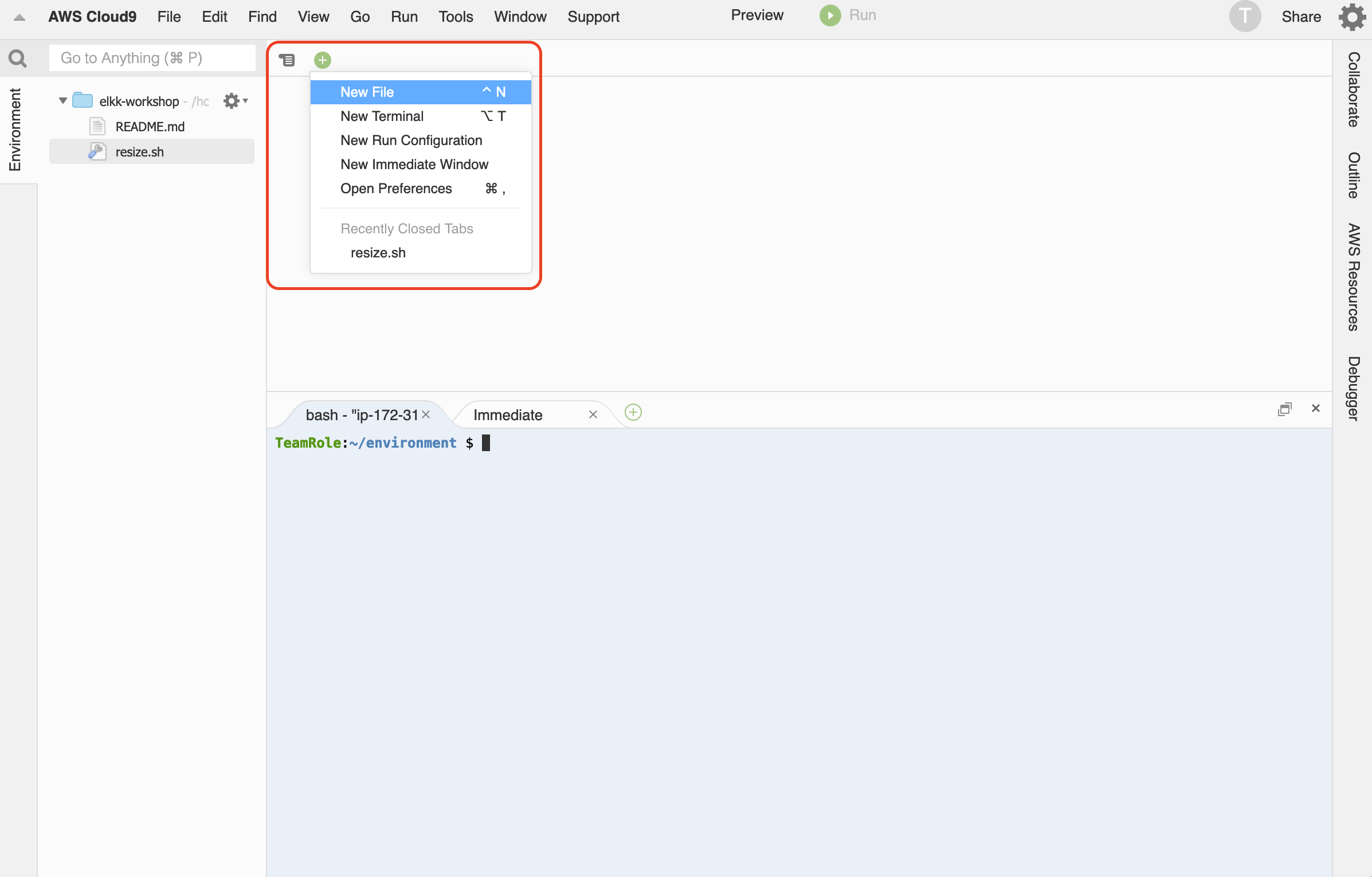Maximize the terminal pane with restore icon
1372x877 pixels.
(x=1285, y=409)
